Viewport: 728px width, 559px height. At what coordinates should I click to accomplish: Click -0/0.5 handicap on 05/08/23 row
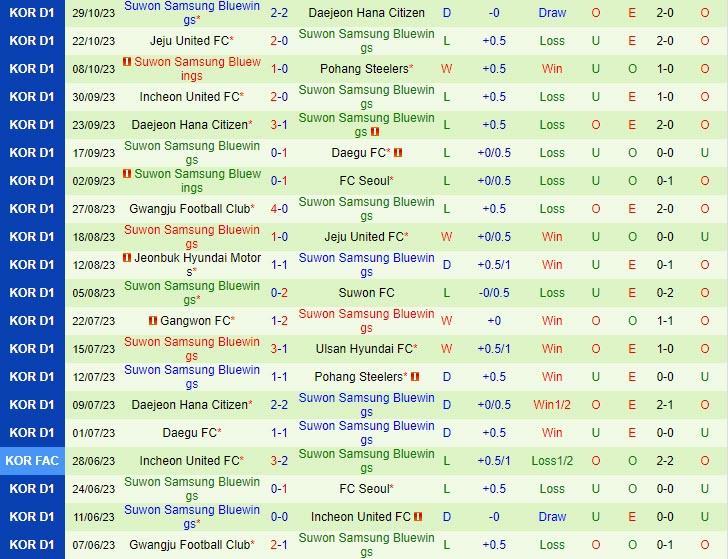coord(494,293)
